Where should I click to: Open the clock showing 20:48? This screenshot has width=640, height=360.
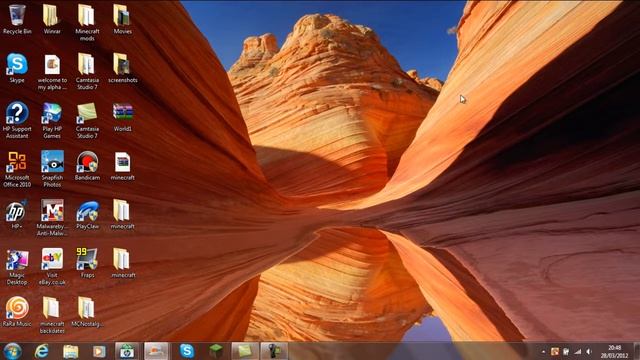point(614,351)
